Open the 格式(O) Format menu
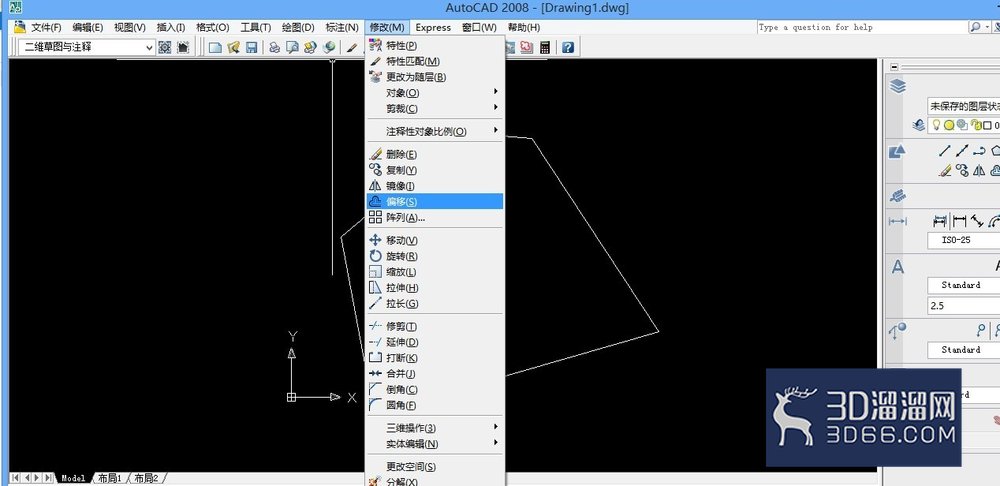This screenshot has height=486, width=1000. tap(212, 27)
